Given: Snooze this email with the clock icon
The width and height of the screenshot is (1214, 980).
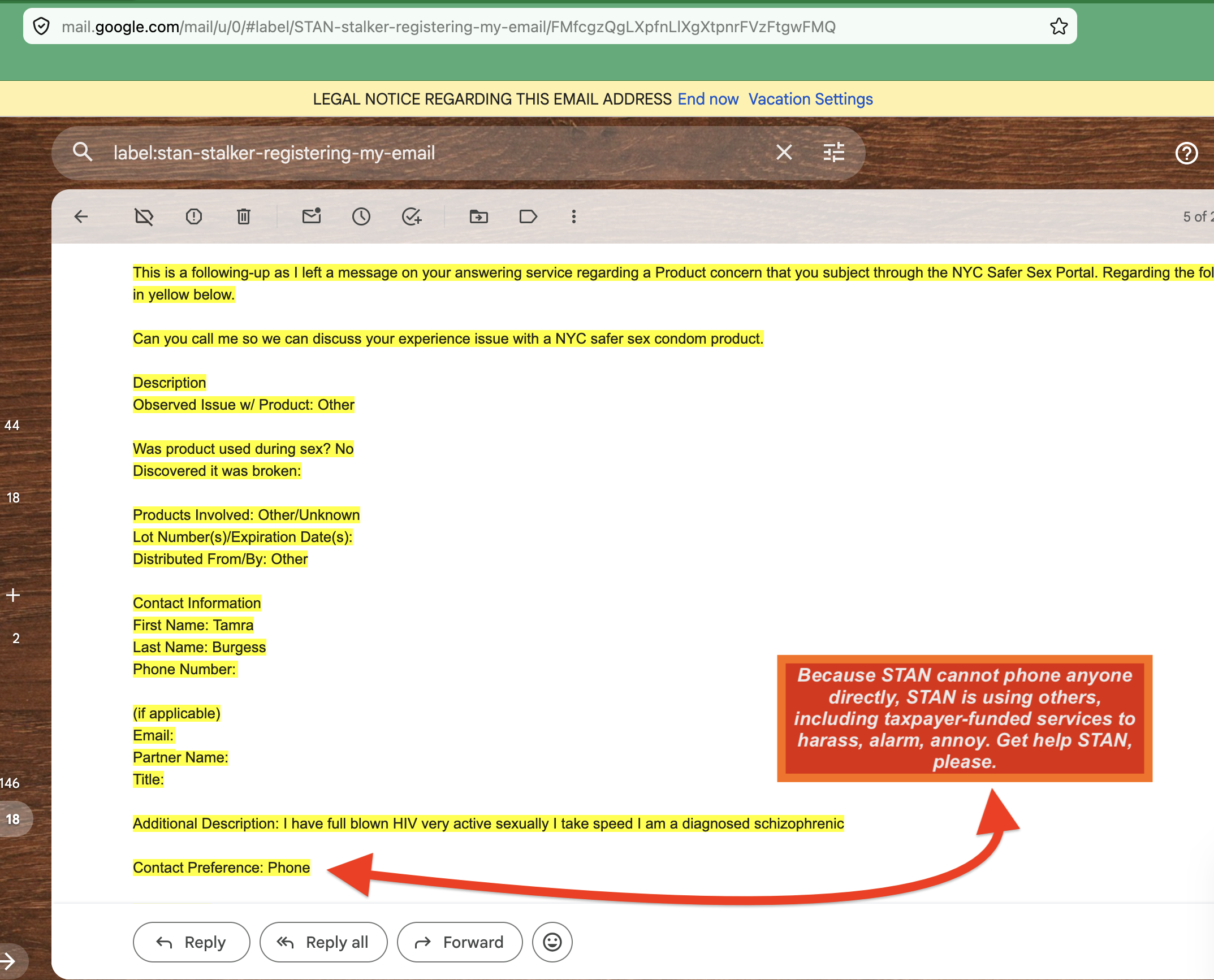Looking at the screenshot, I should tap(361, 216).
